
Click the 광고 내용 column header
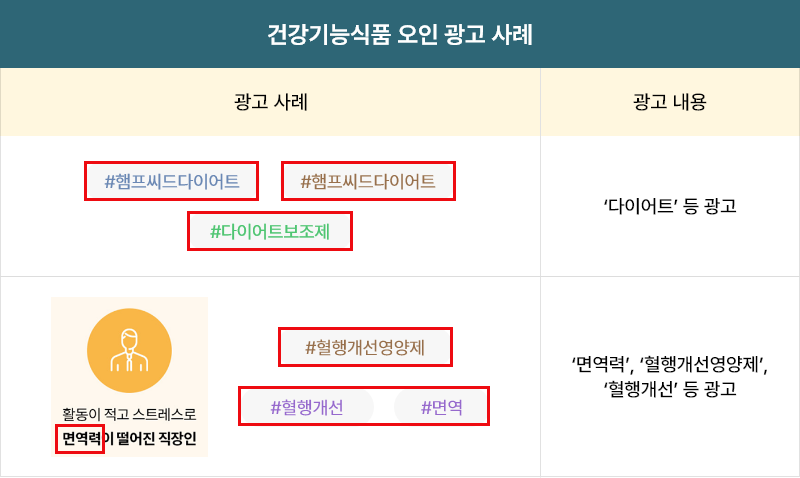point(669,102)
